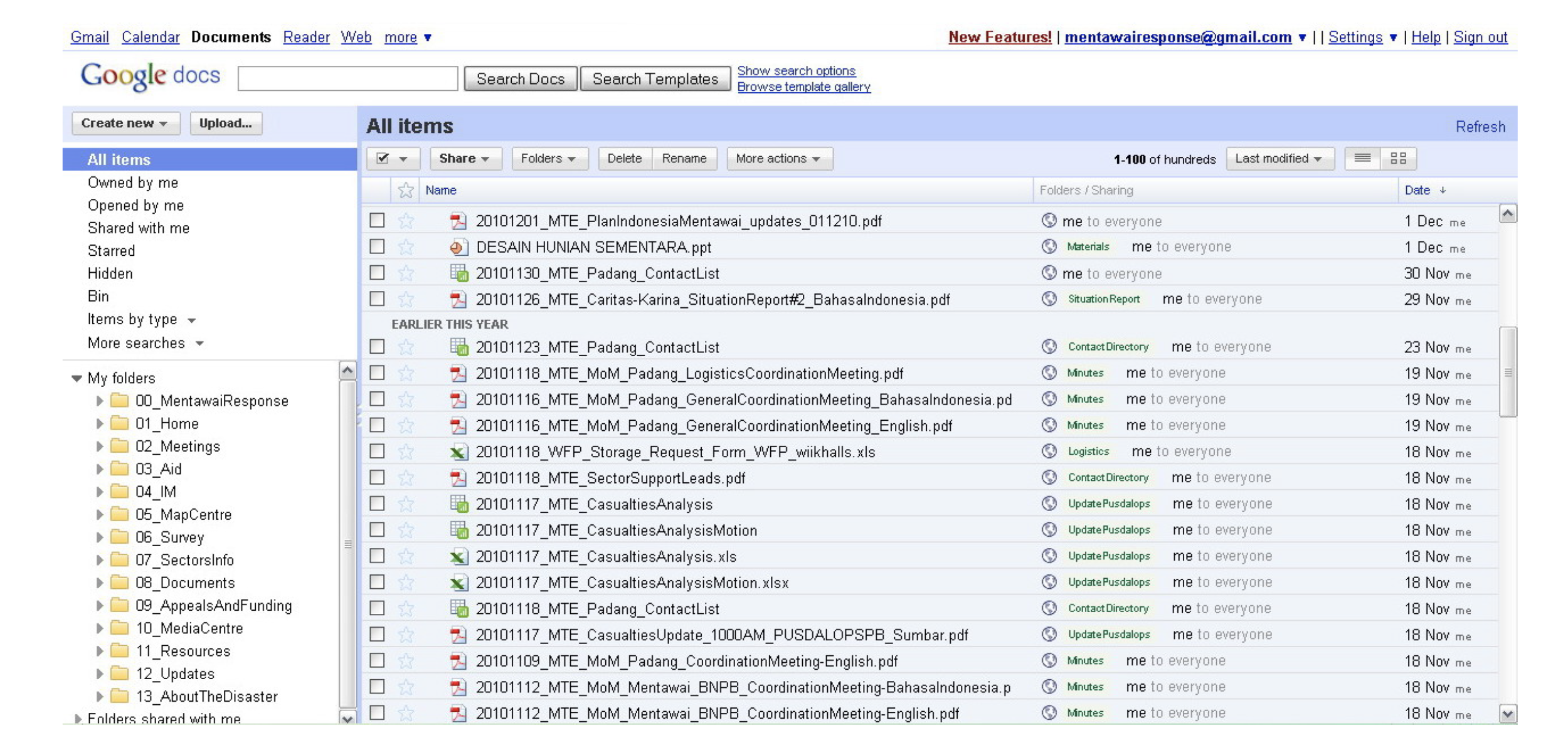Open the Starred items view
1568x750 pixels.
pyautogui.click(x=111, y=251)
